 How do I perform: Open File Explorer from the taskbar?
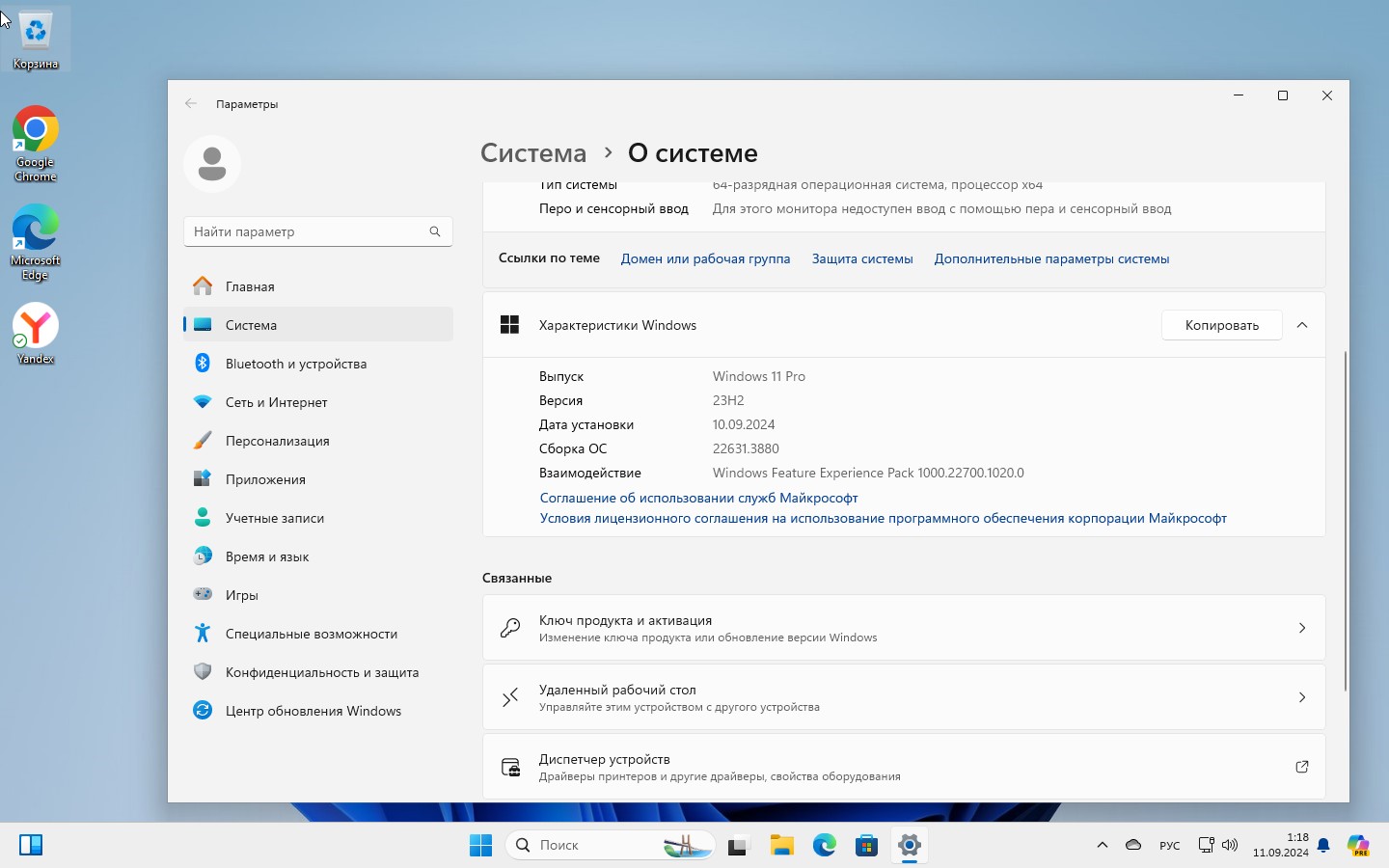(781, 846)
